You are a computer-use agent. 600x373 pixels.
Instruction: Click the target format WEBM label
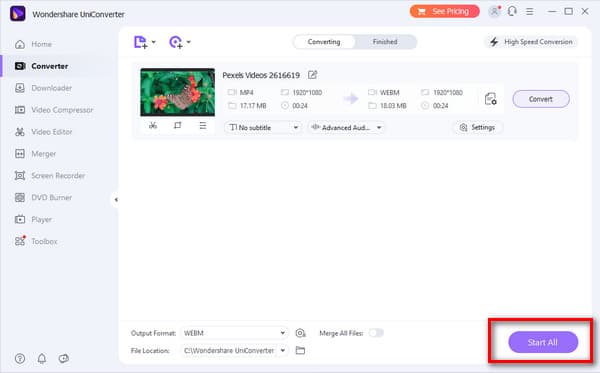[390, 93]
